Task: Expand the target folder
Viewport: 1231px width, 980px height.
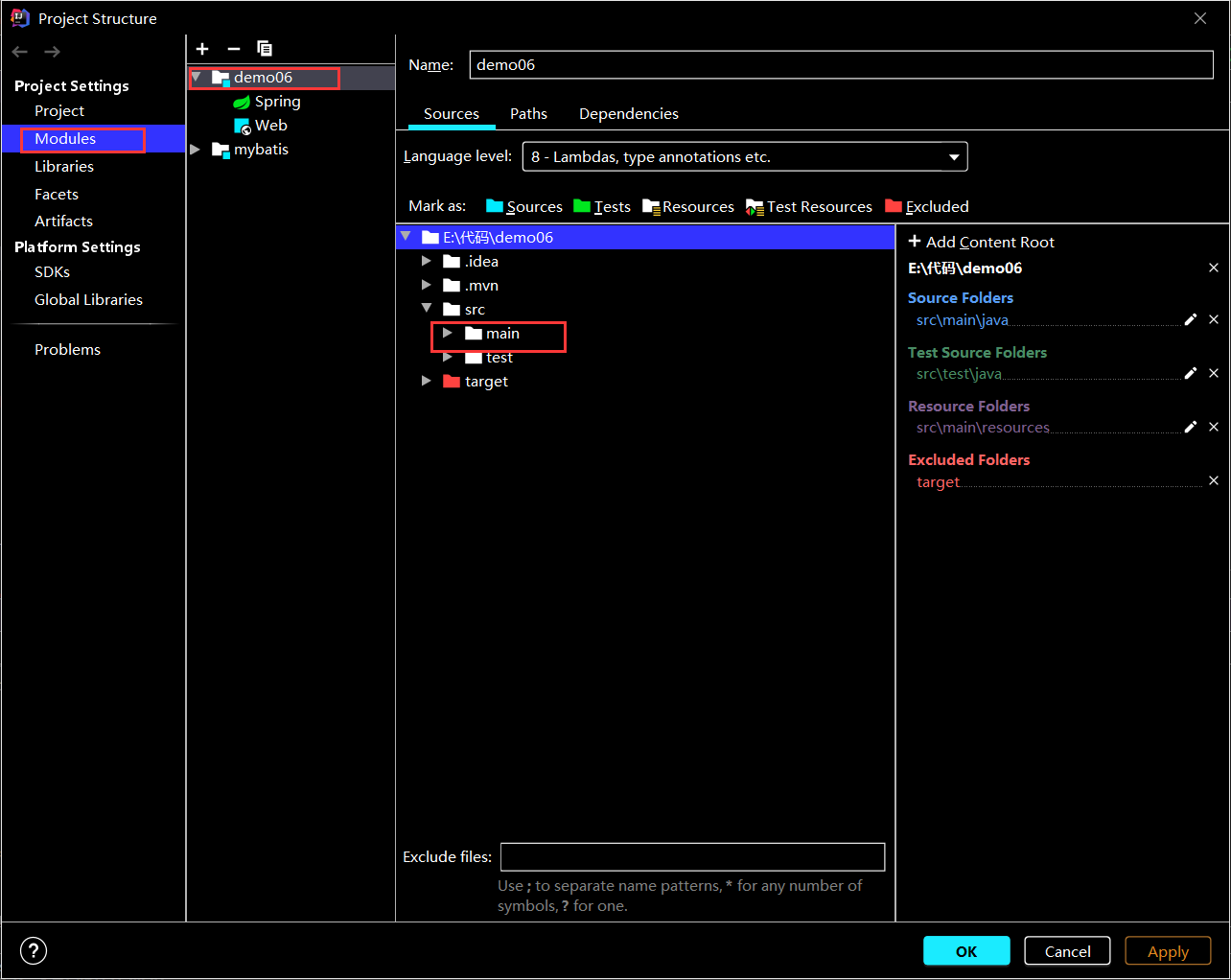Action: [x=427, y=381]
